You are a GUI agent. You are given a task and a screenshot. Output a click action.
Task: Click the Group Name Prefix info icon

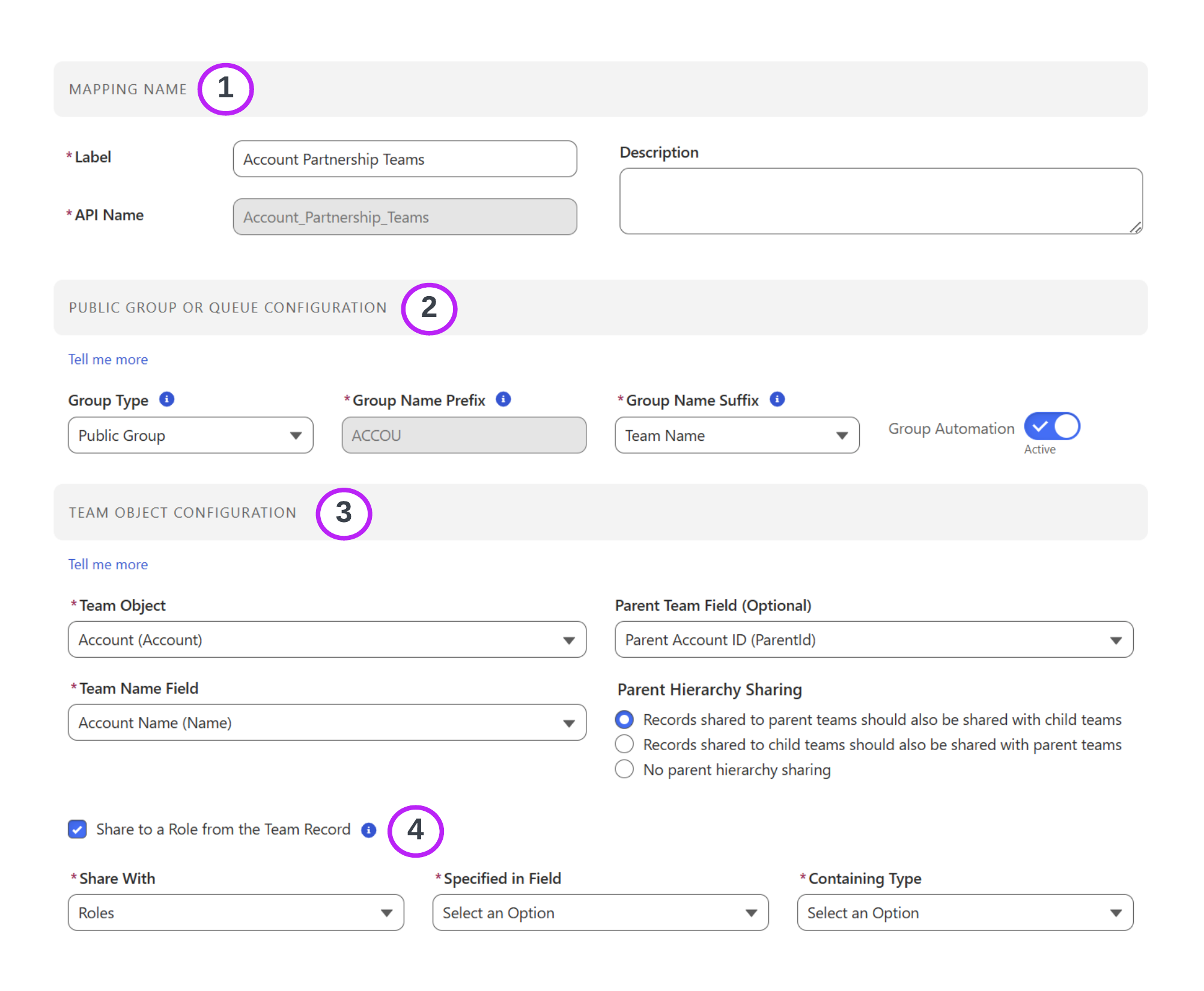coord(503,399)
